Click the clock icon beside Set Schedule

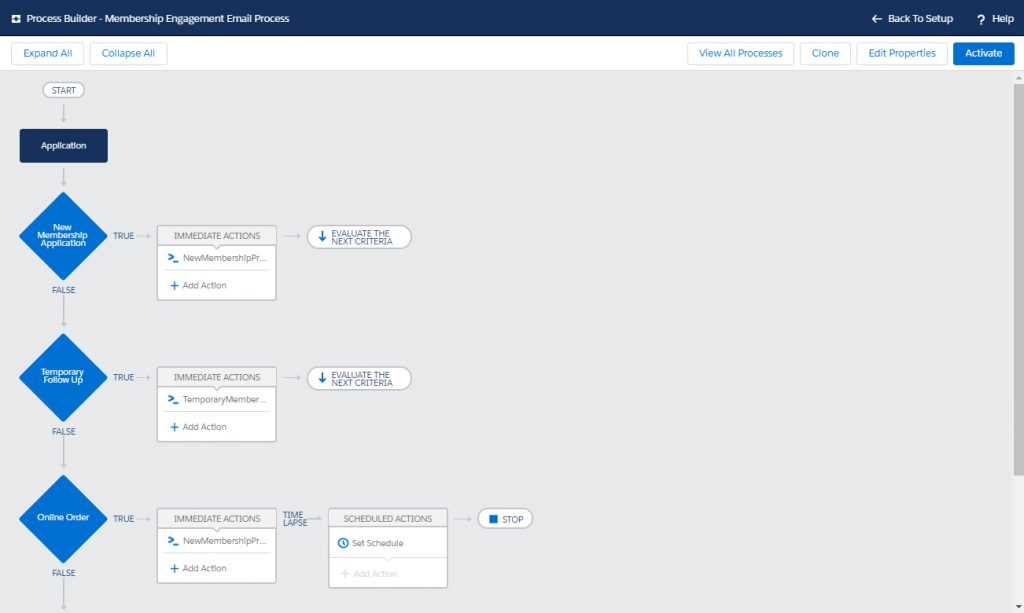click(343, 543)
